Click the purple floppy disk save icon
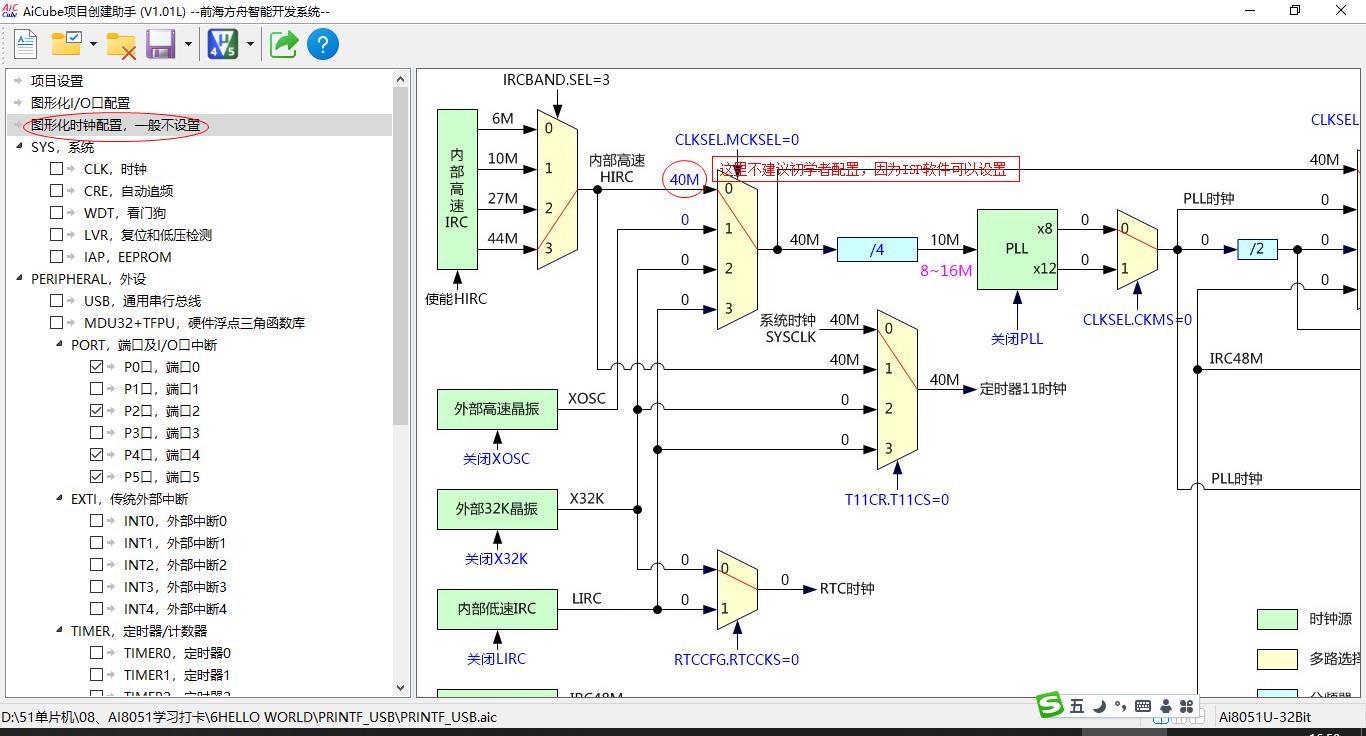Image resolution: width=1366 pixels, height=736 pixels. (x=161, y=44)
